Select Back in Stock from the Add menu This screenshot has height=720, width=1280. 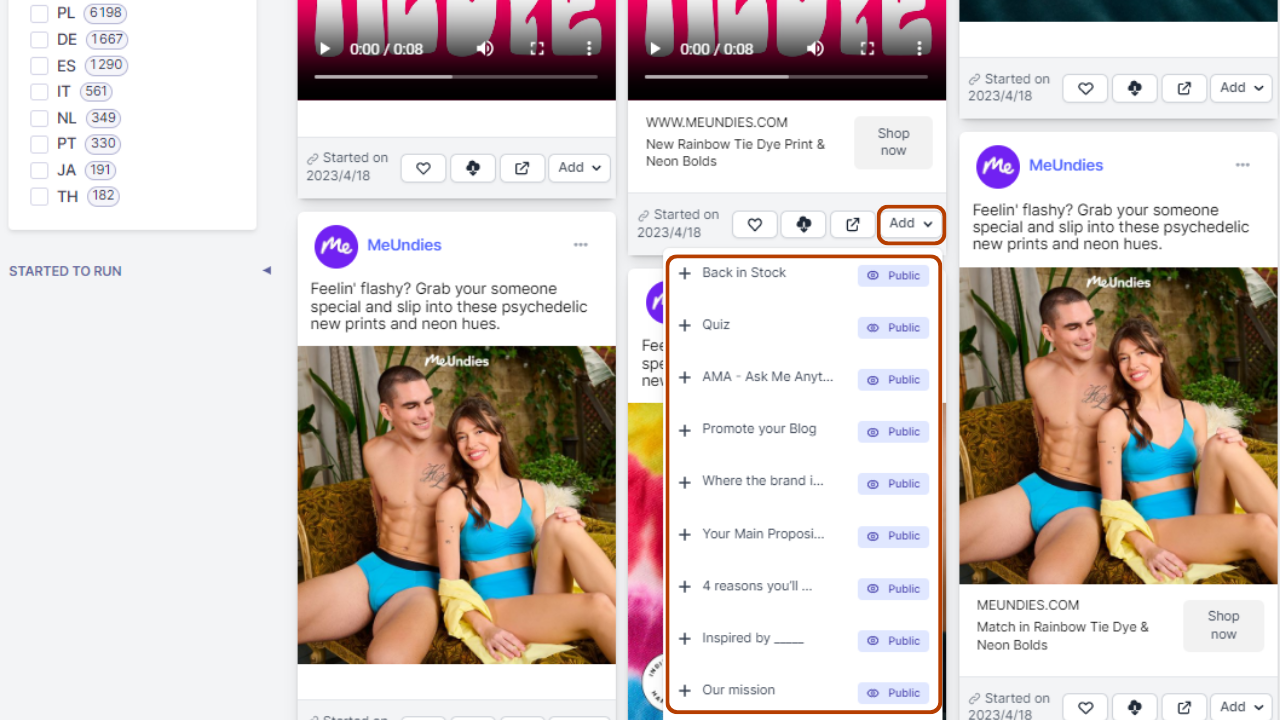coord(744,273)
